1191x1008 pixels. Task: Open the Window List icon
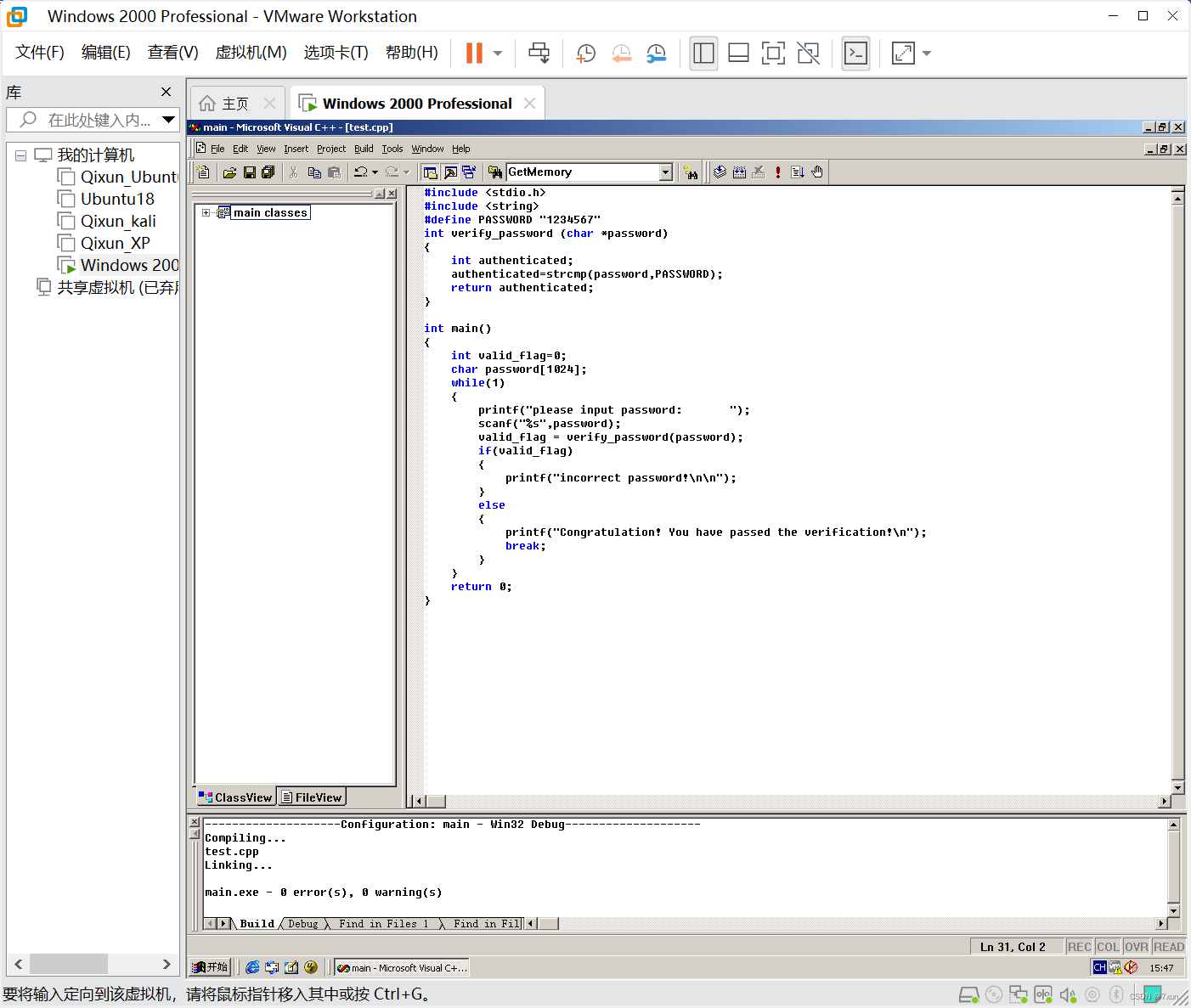(468, 172)
